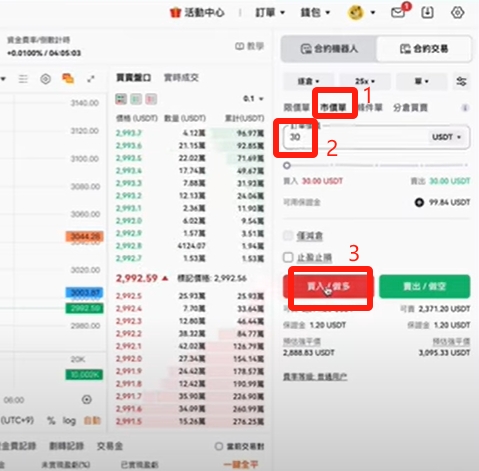Select the buy-and-sell order book view icon

(121, 99)
